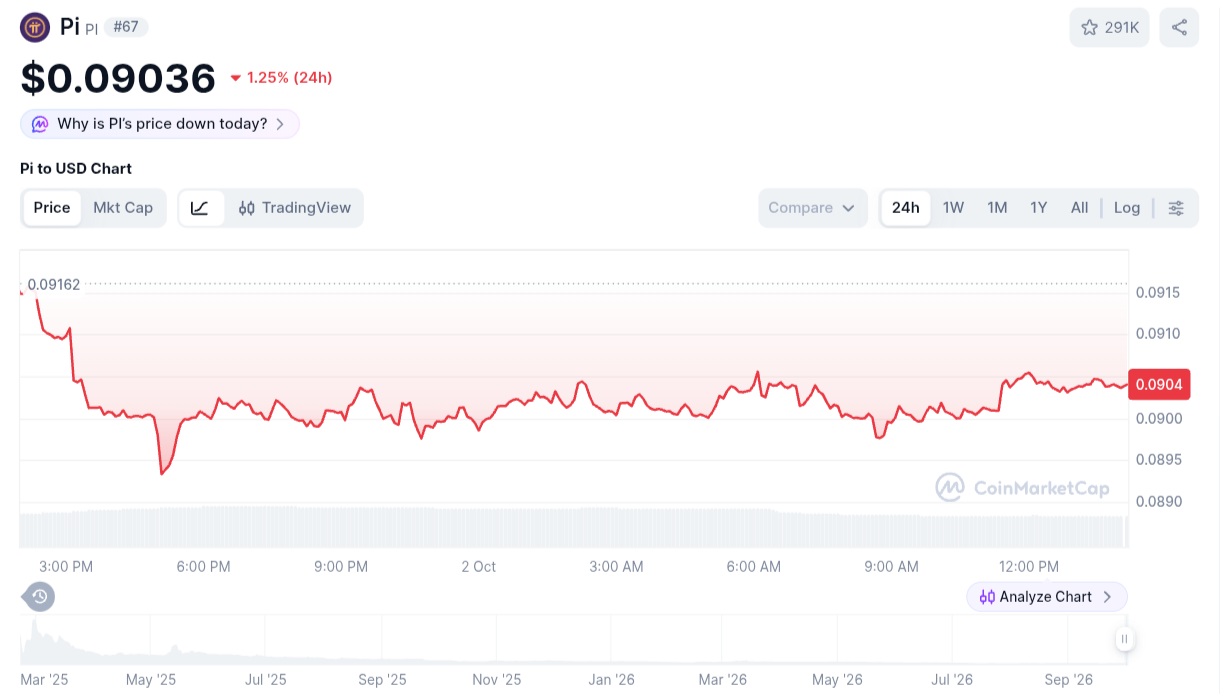Open chart settings sliders icon

[x=1176, y=208]
